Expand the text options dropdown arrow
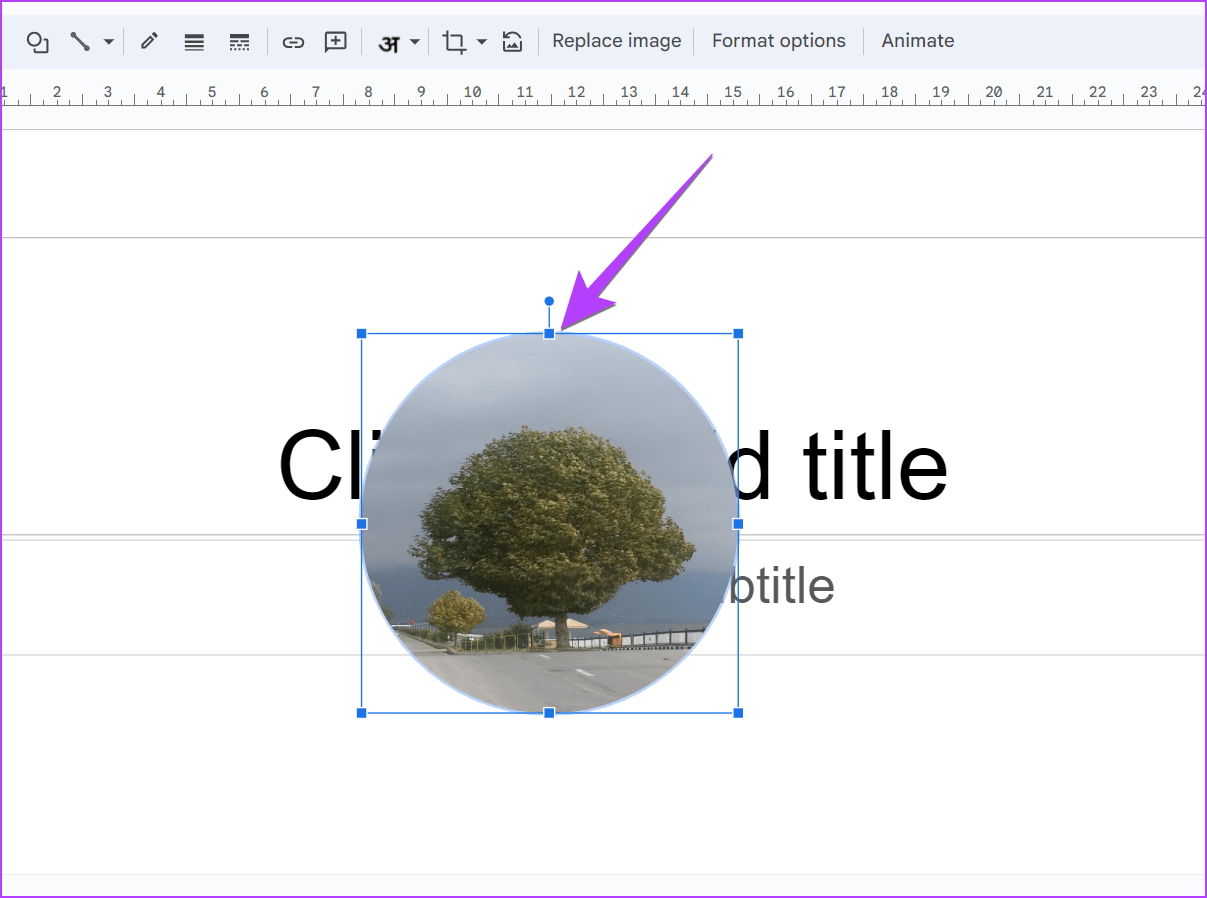This screenshot has width=1207, height=898. tap(413, 41)
